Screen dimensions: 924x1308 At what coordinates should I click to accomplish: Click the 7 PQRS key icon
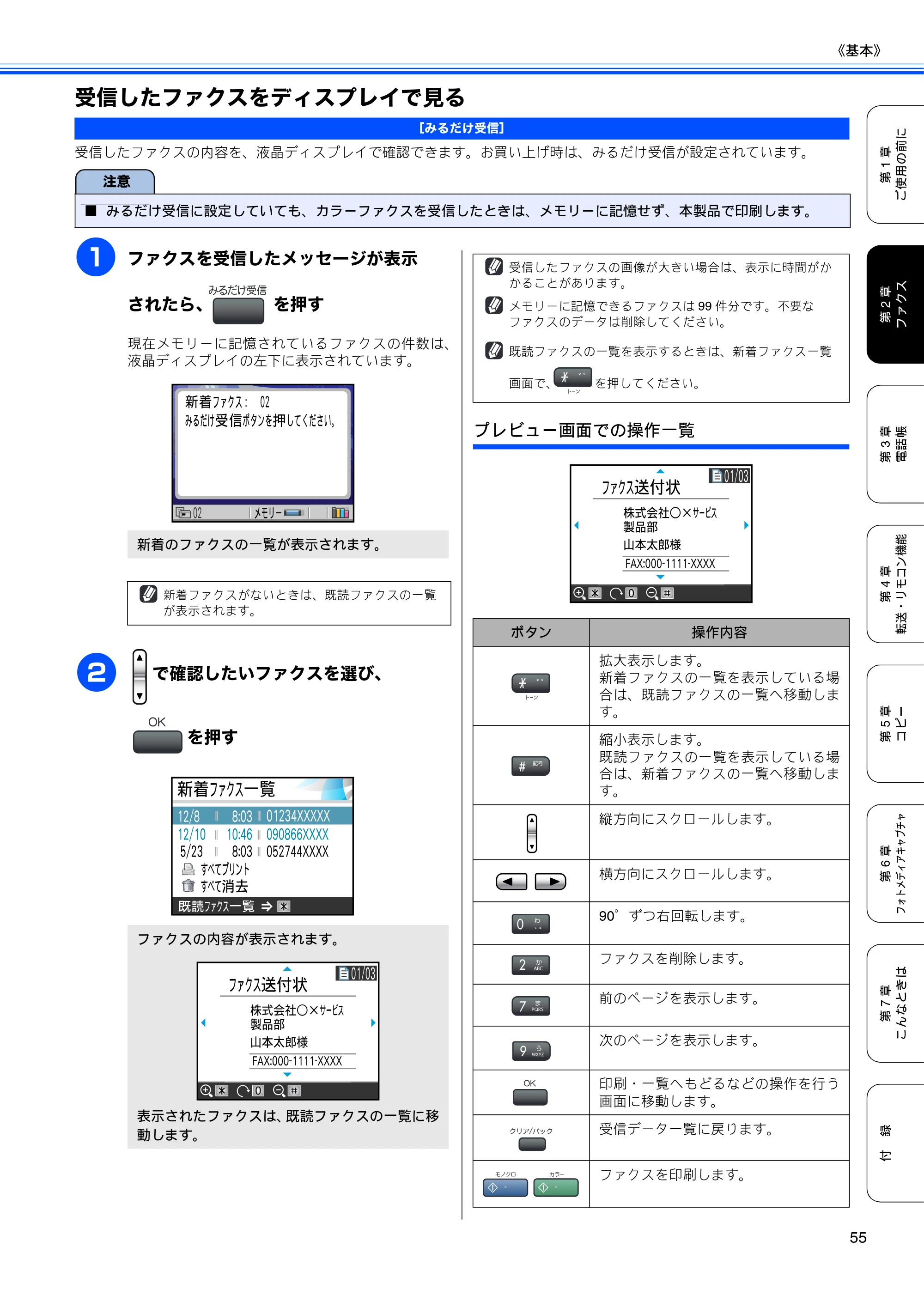(530, 1006)
